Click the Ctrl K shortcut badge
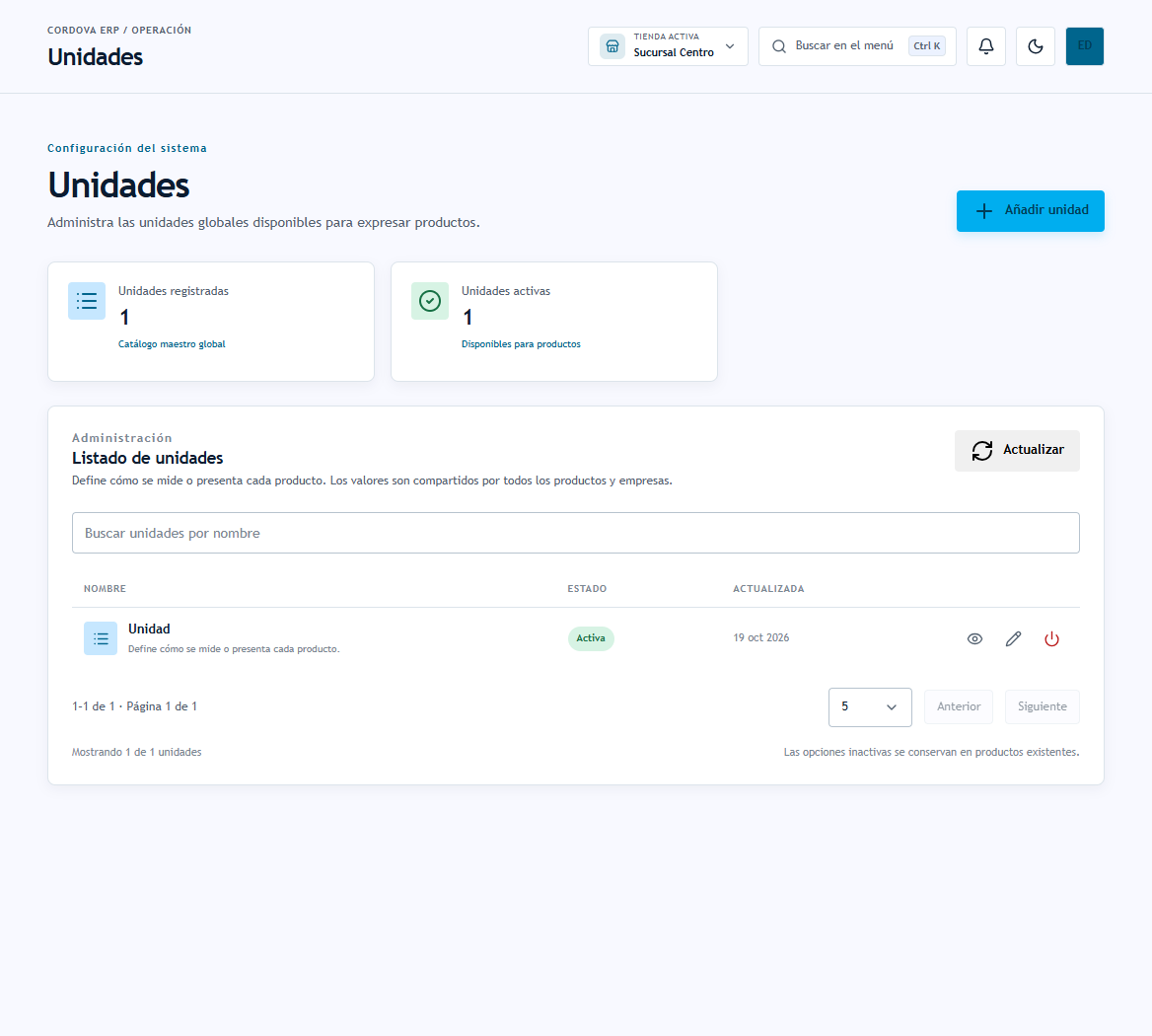This screenshot has width=1152, height=1036. [927, 45]
